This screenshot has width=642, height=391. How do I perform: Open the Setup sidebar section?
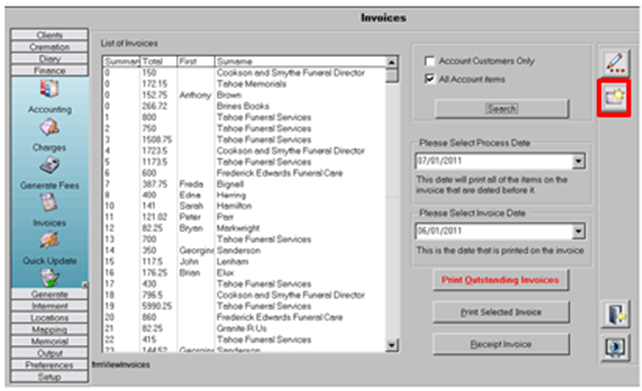(x=49, y=377)
